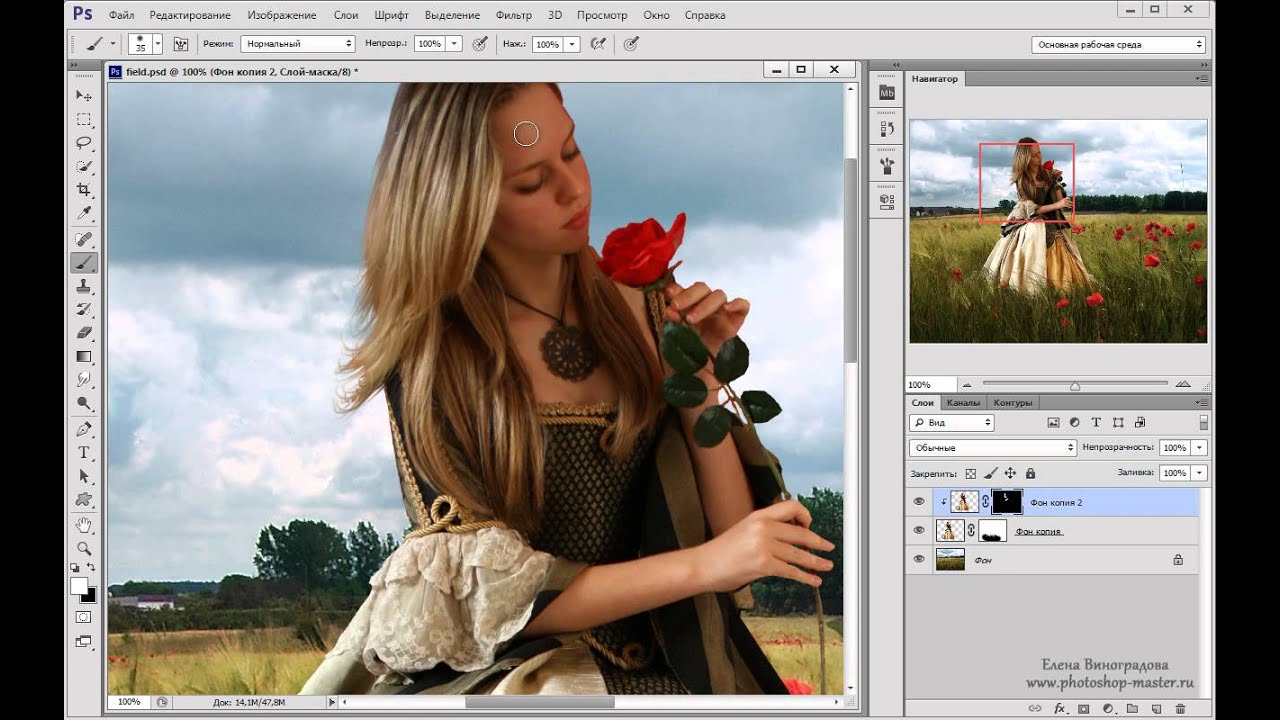Click the create new group folder icon
Screen dimensions: 1280x720
point(1131,709)
